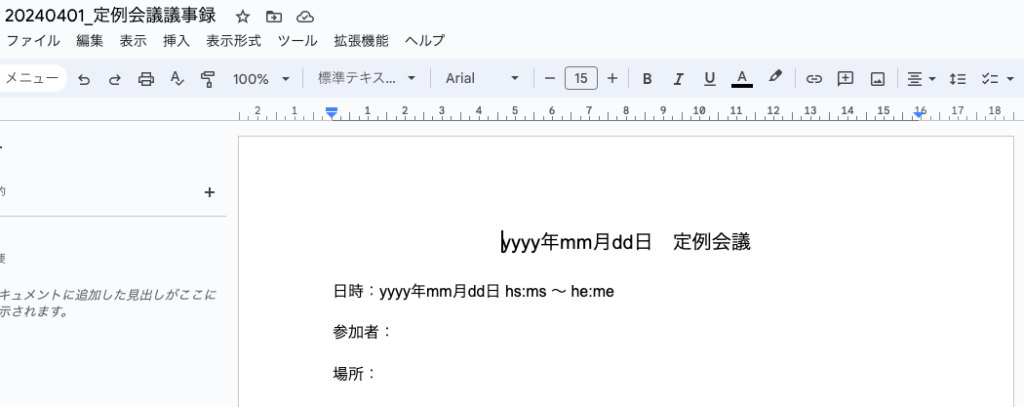Print the document using printer icon
This screenshot has width=1024, height=407.
146,78
